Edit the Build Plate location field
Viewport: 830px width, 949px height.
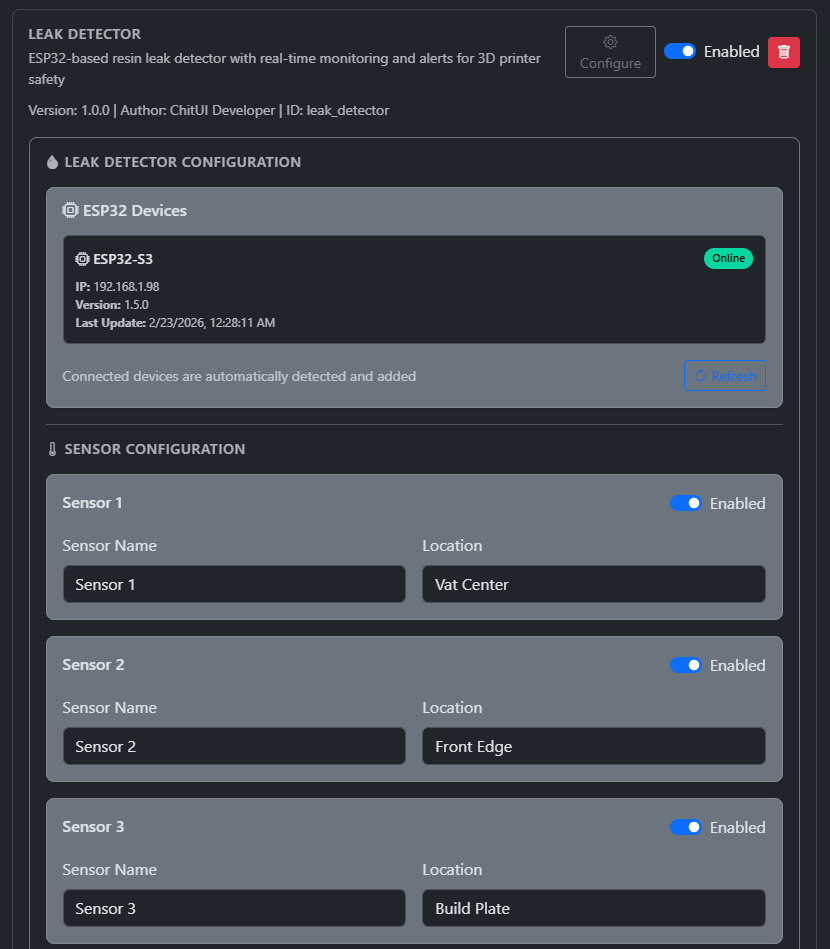pyautogui.click(x=593, y=908)
